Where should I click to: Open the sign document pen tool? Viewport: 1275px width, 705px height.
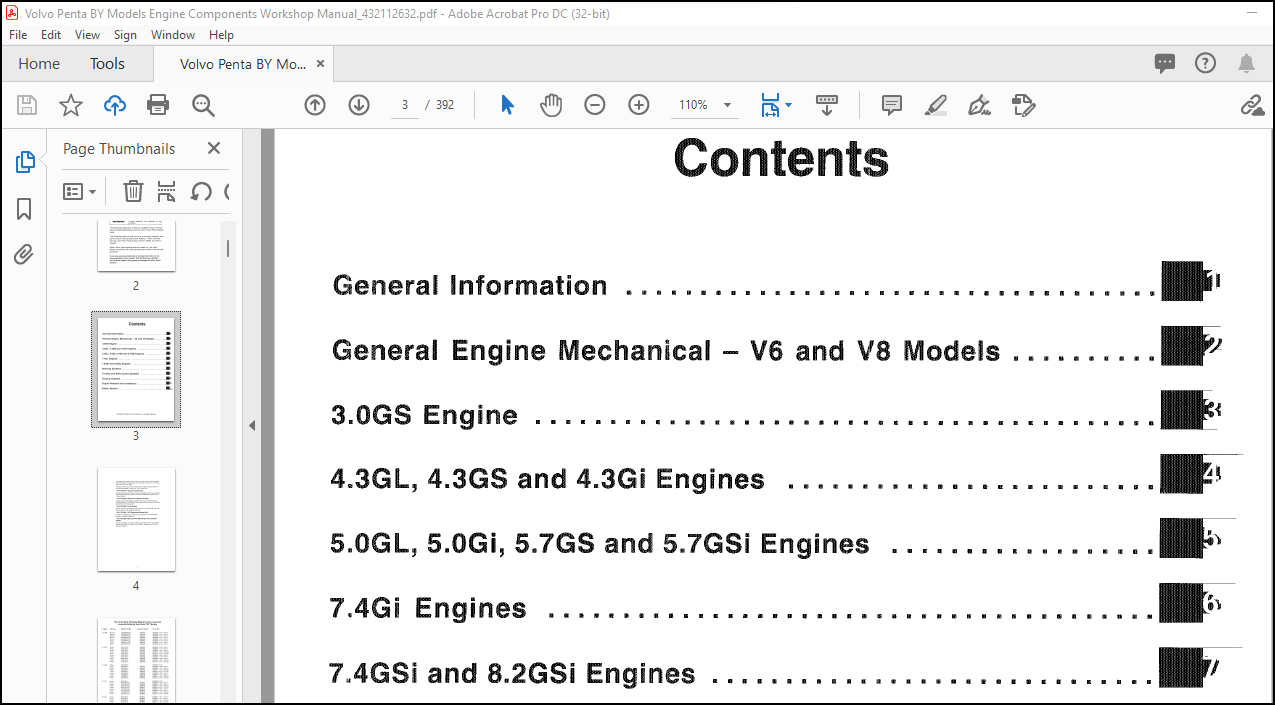(x=980, y=105)
